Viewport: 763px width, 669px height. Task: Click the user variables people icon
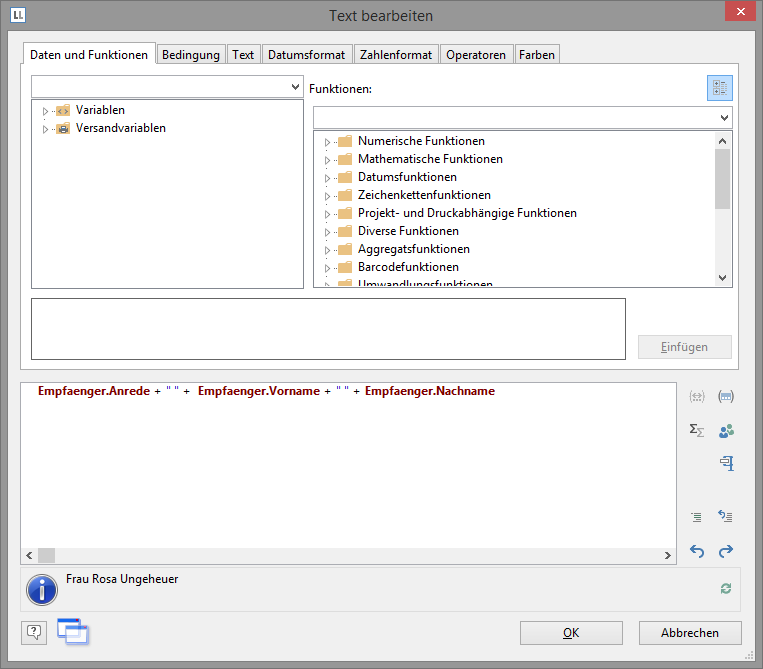(x=726, y=430)
